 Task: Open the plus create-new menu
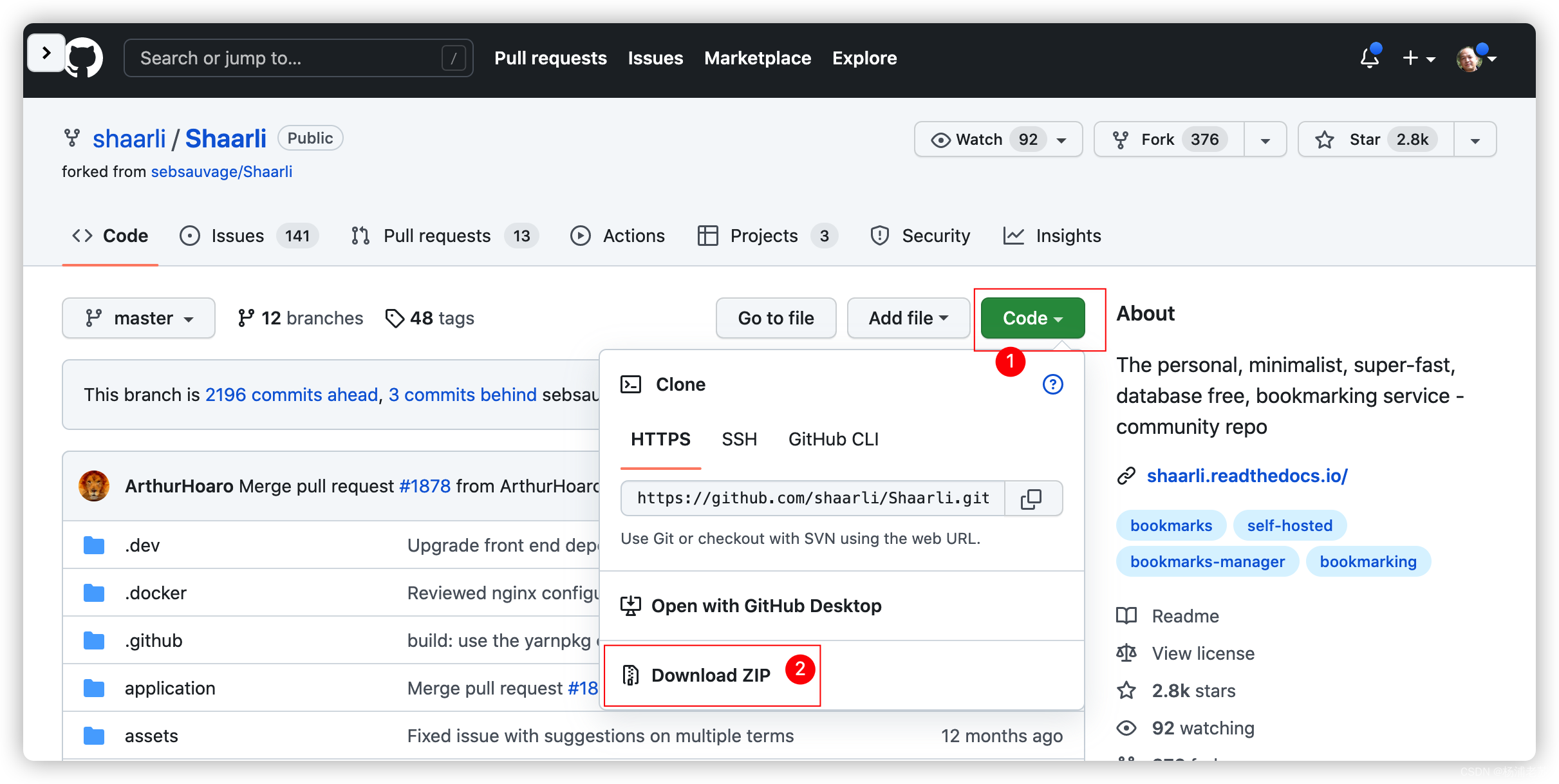click(1419, 58)
